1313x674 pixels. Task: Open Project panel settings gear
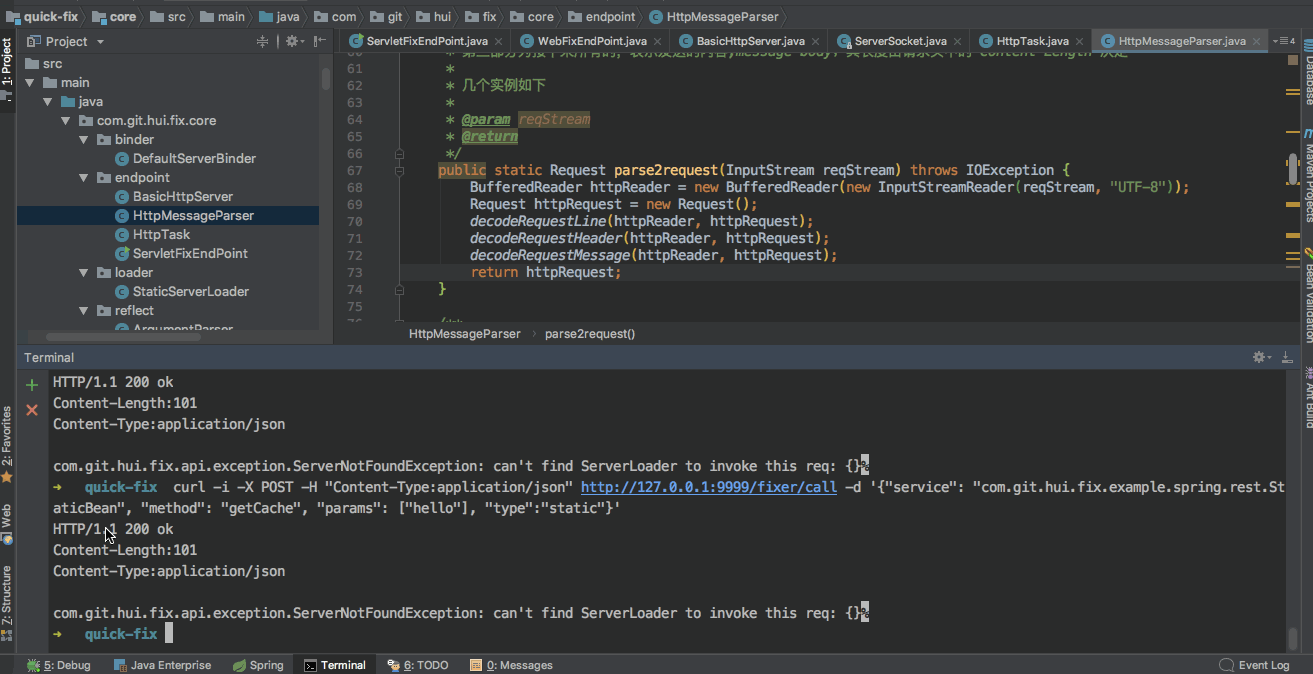291,41
